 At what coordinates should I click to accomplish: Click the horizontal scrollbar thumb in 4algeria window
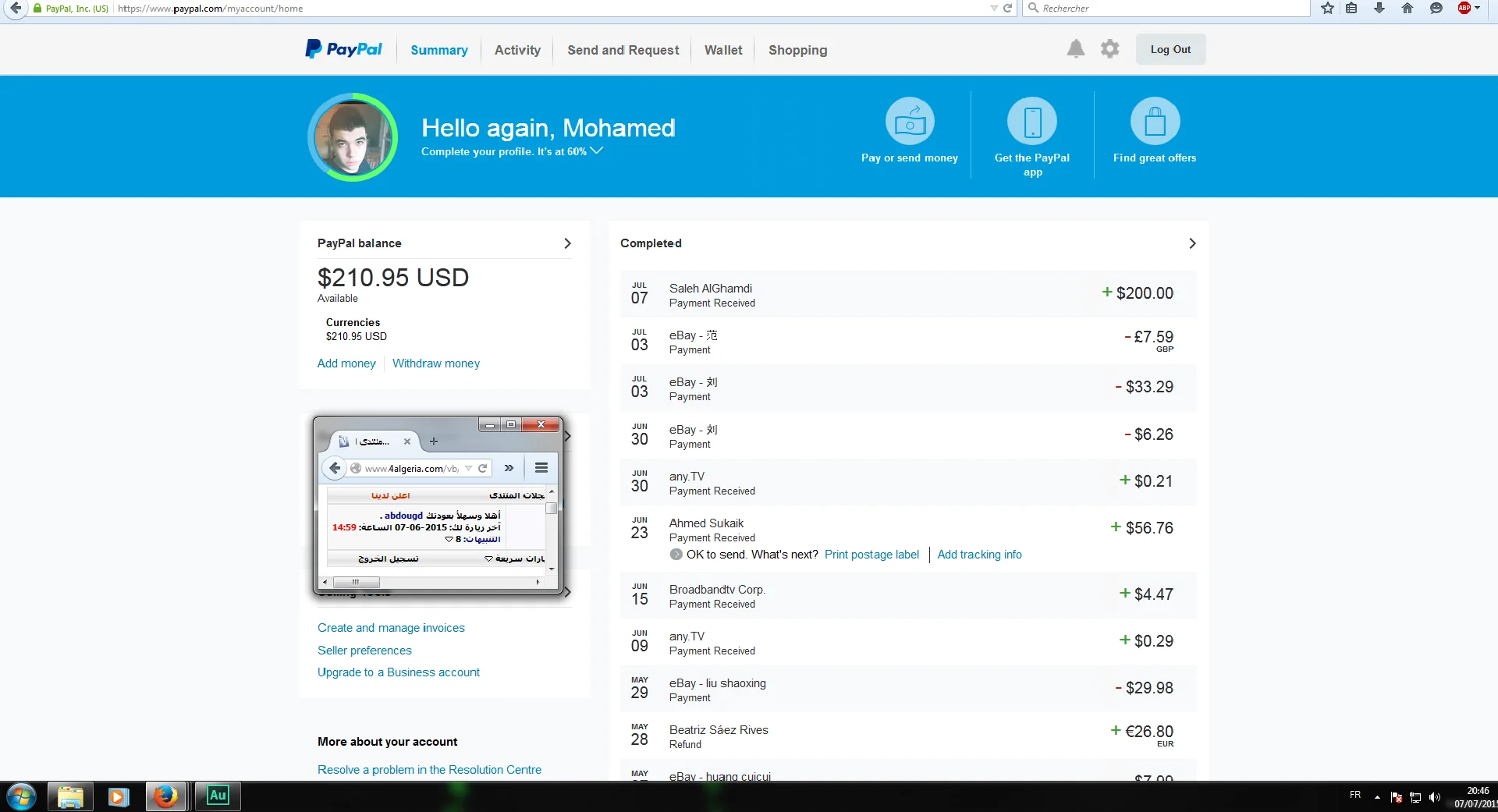356,582
